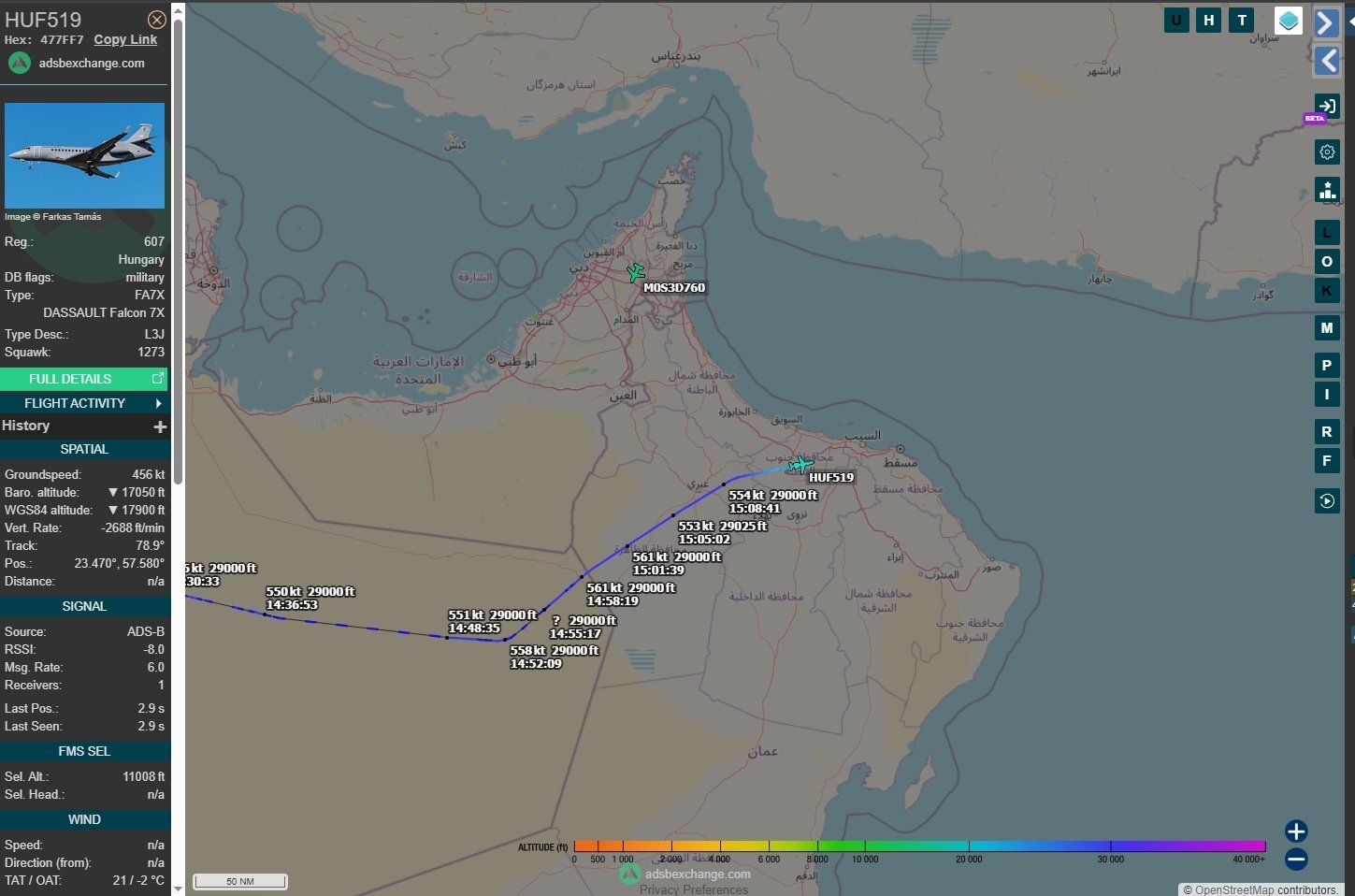Click the replay playback icon
Image resolution: width=1355 pixels, height=896 pixels.
(1326, 501)
